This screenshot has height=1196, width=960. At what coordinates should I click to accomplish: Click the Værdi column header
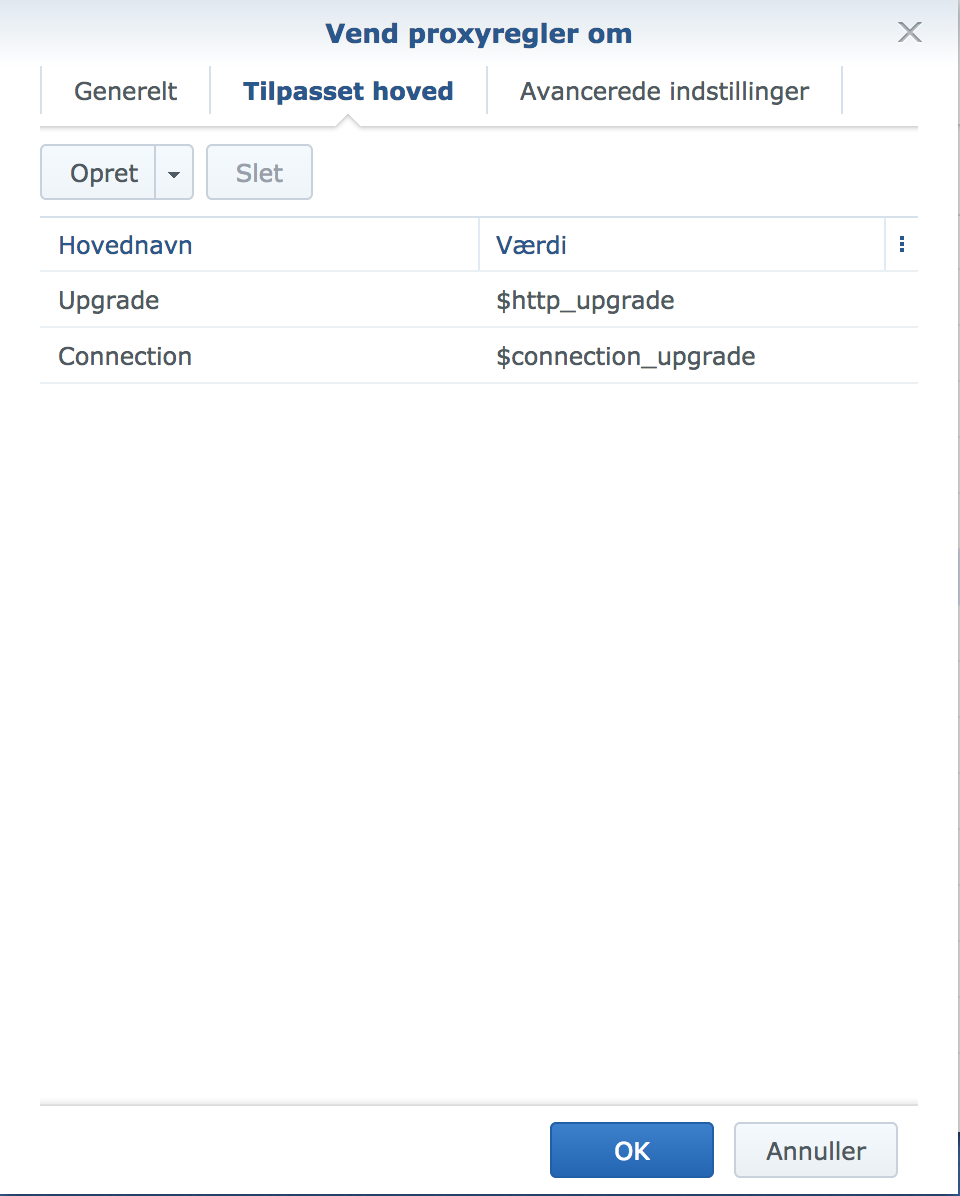pyautogui.click(x=530, y=245)
